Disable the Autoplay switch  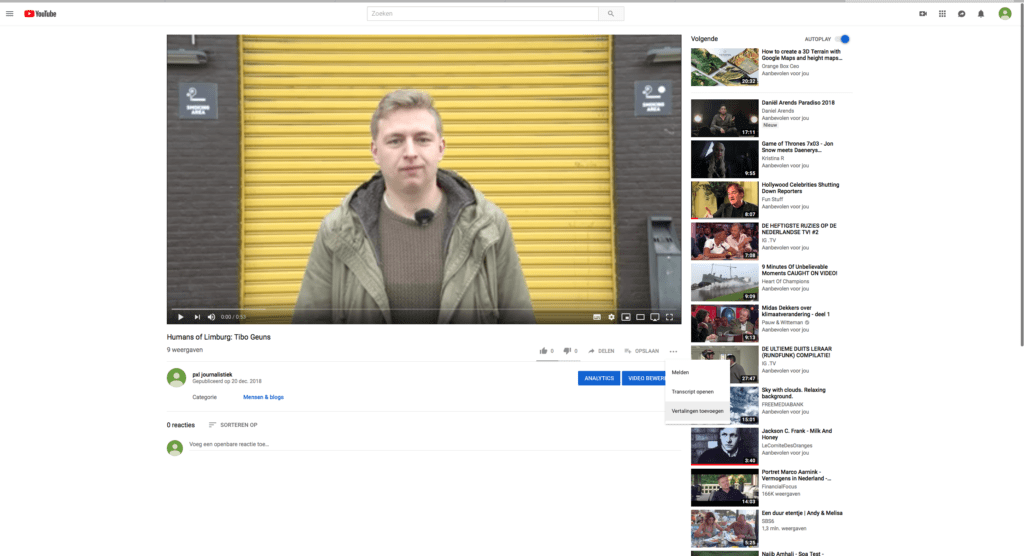843,39
